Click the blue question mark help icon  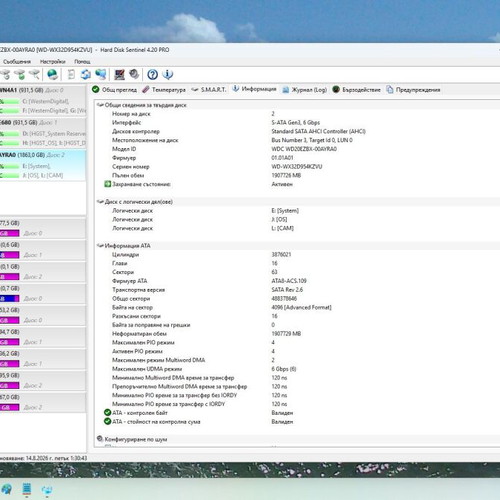[152, 74]
